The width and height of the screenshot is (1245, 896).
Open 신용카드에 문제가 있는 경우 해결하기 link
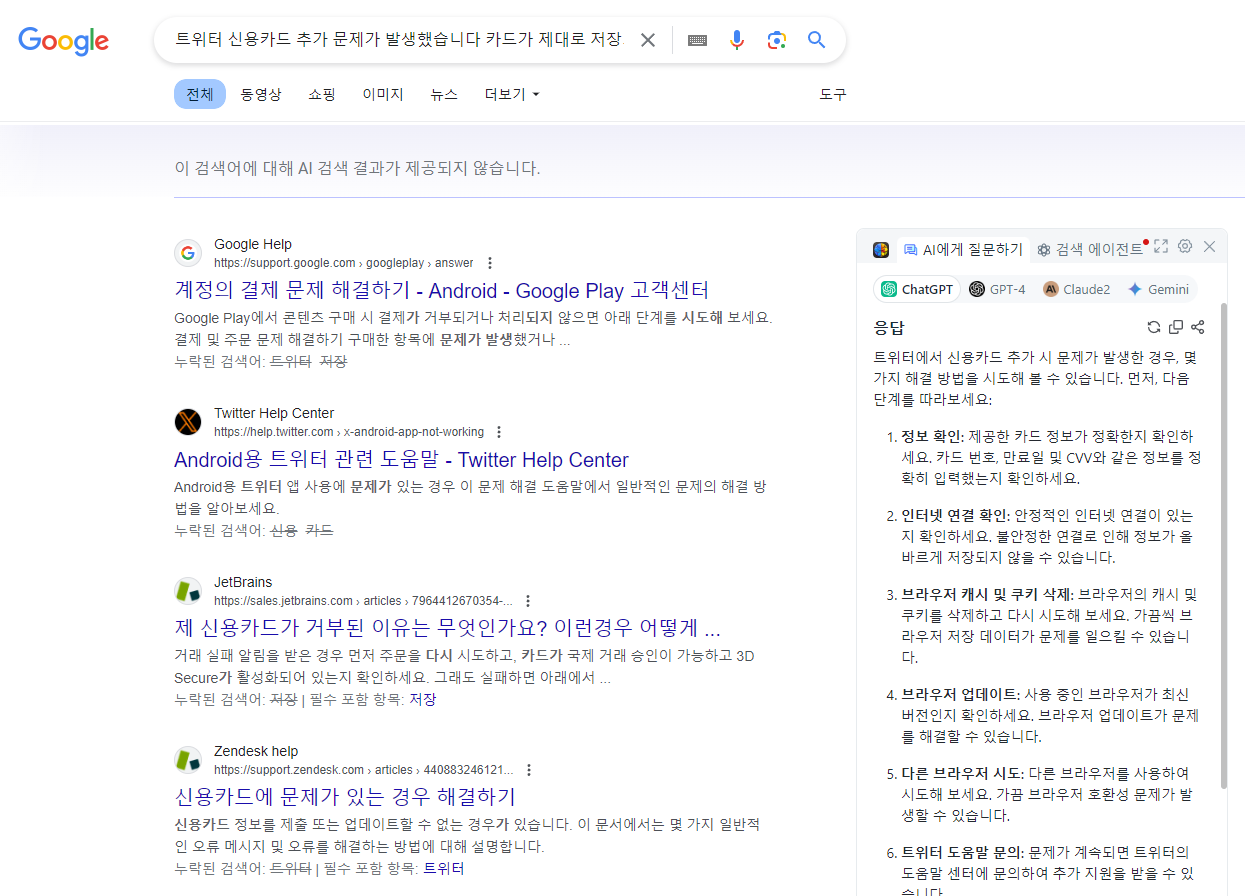pyautogui.click(x=345, y=797)
